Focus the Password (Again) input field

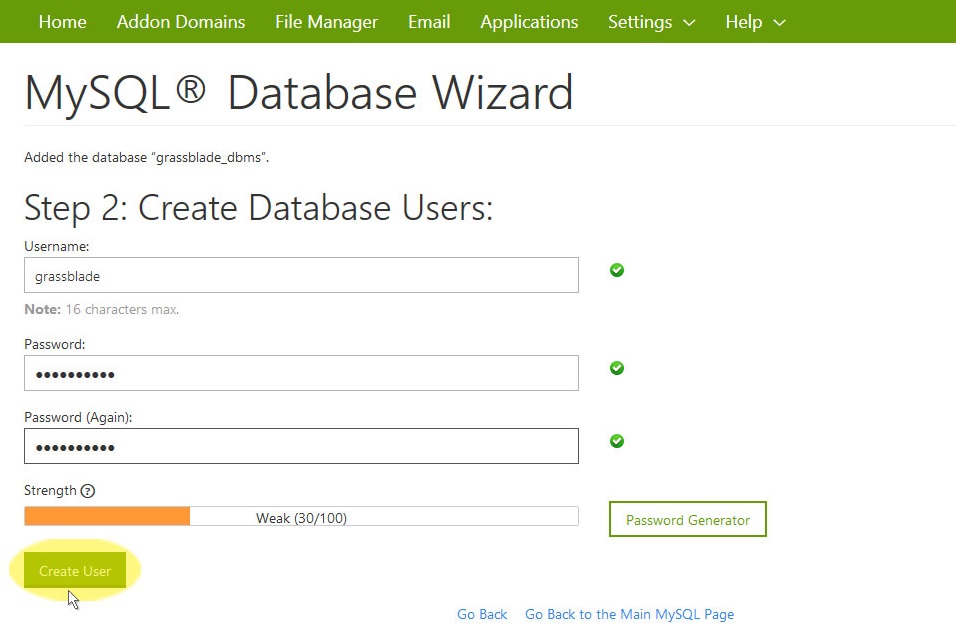[x=301, y=446]
